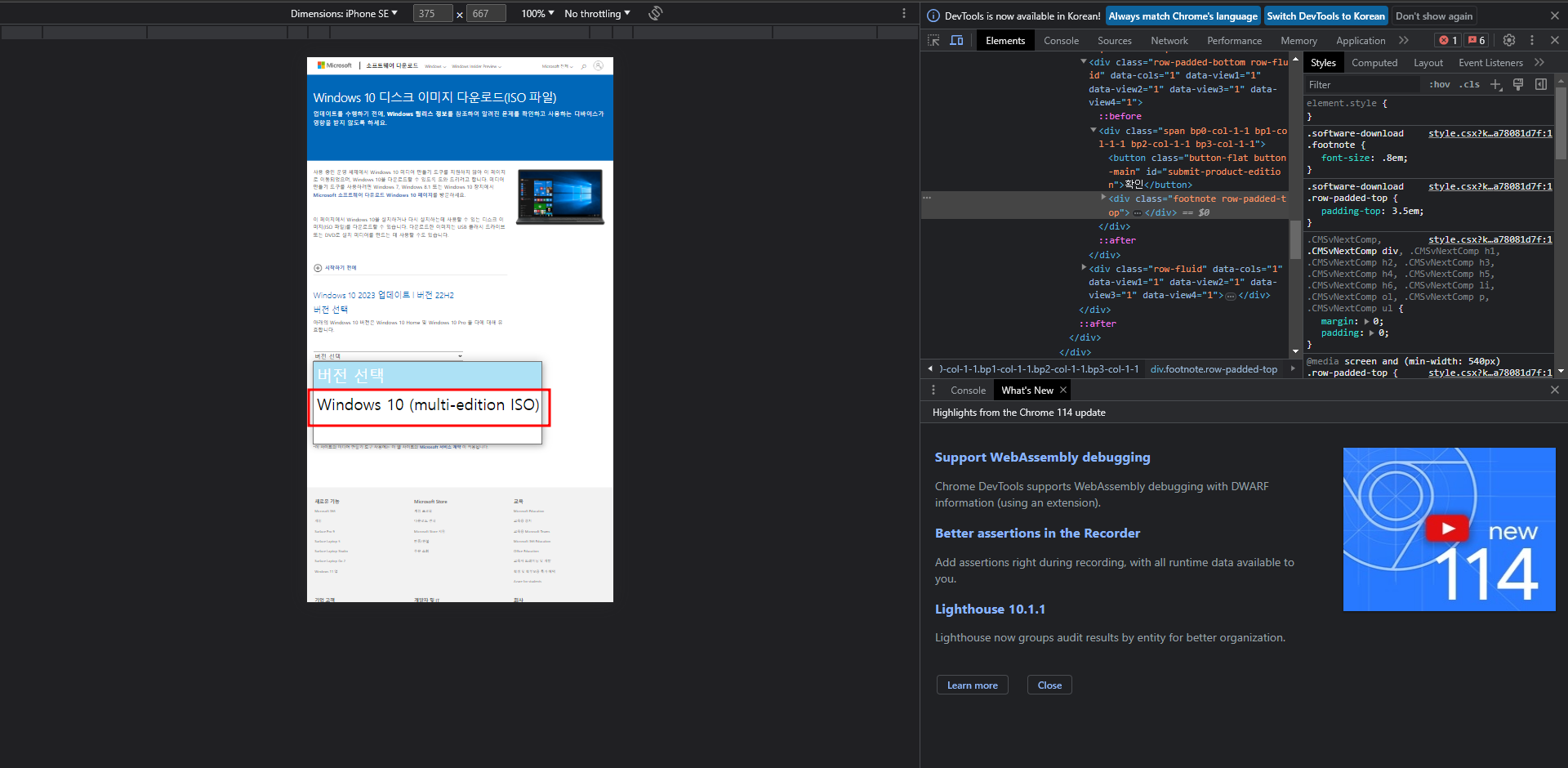Toggle :hov element state panel
The image size is (1568, 768).
pos(1440,84)
